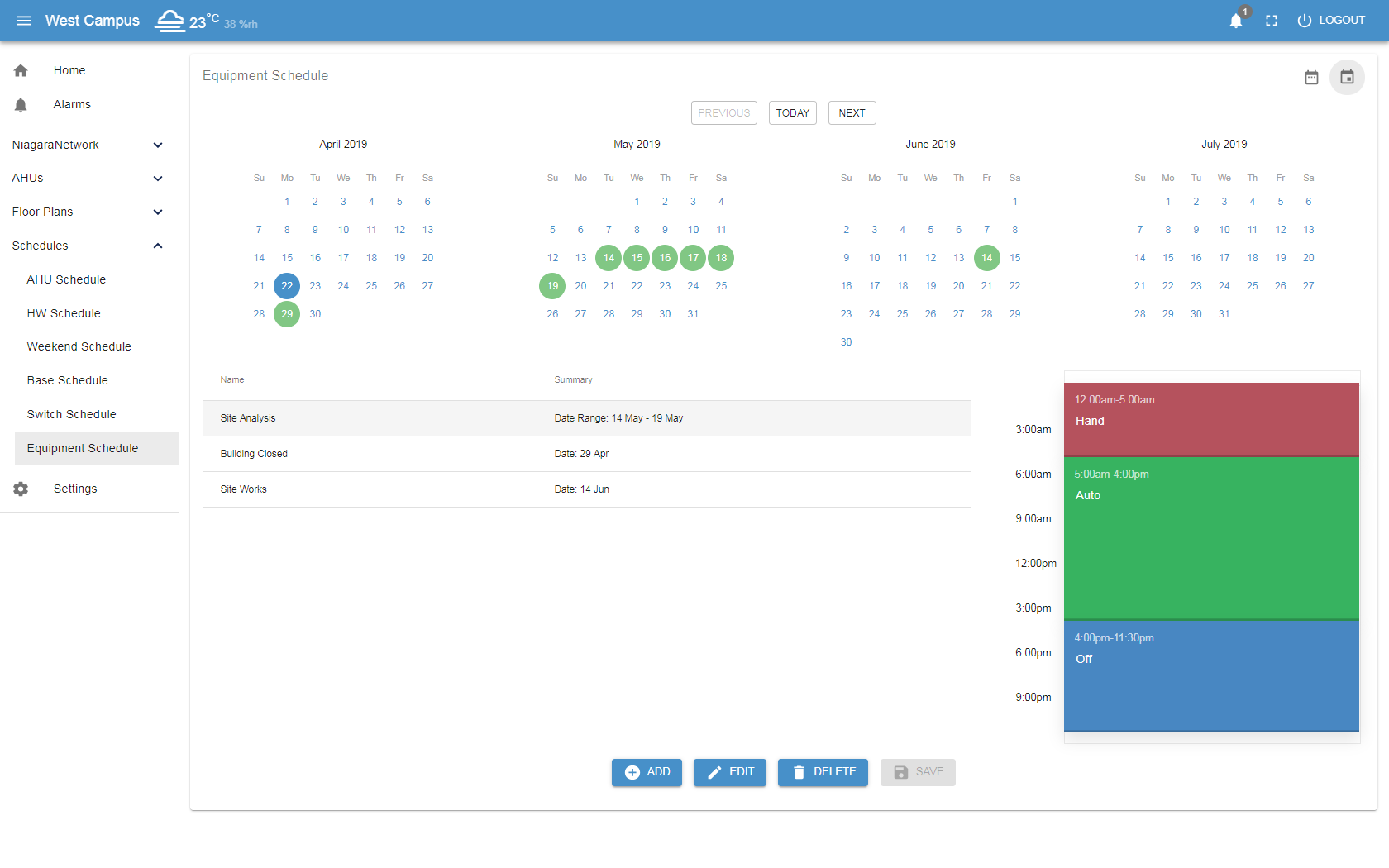Select May 1 on the calendar
1389x868 pixels.
click(x=637, y=202)
